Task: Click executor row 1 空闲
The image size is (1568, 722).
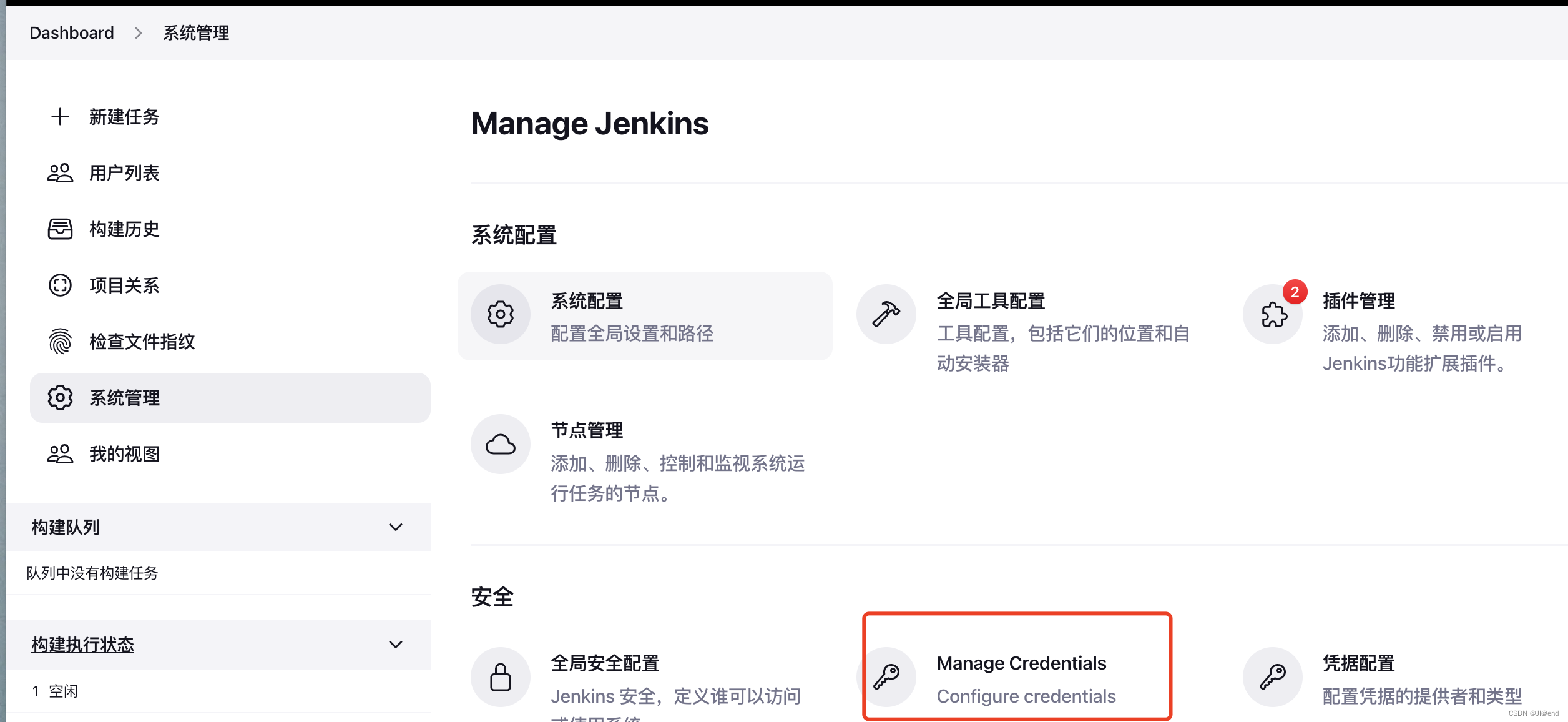Action: coord(55,691)
